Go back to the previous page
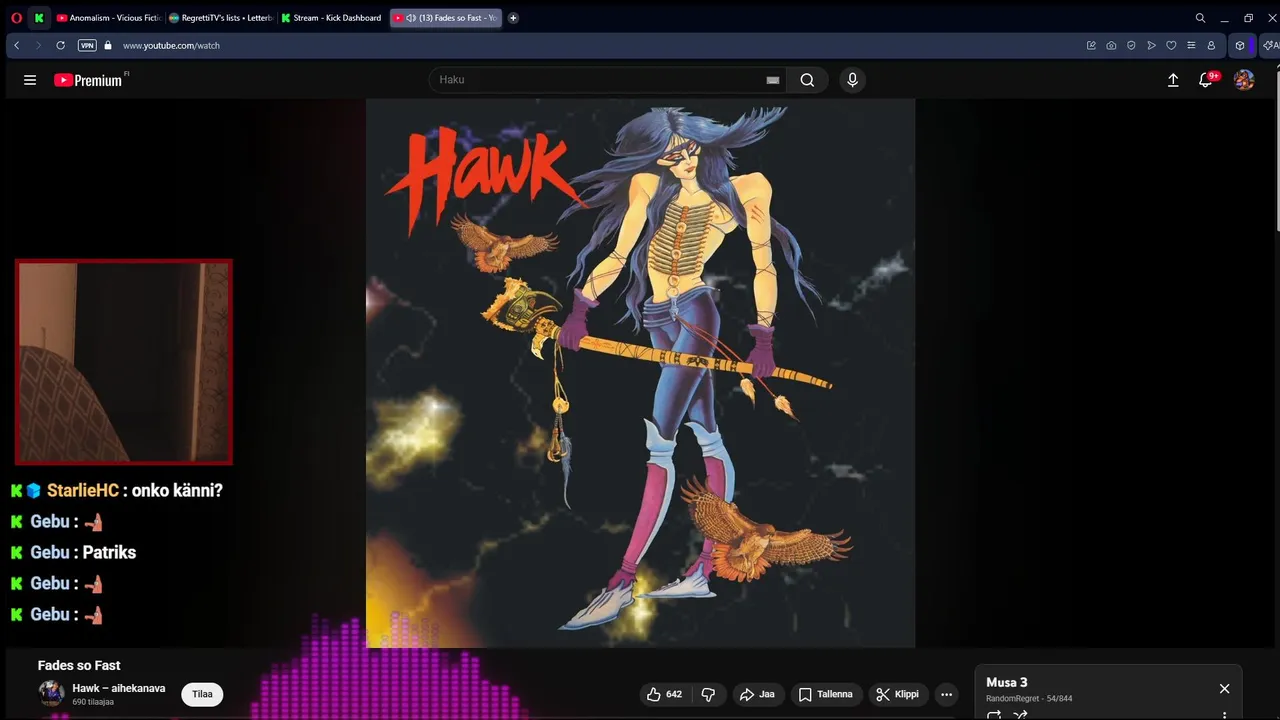Viewport: 1280px width, 720px height. tap(16, 45)
